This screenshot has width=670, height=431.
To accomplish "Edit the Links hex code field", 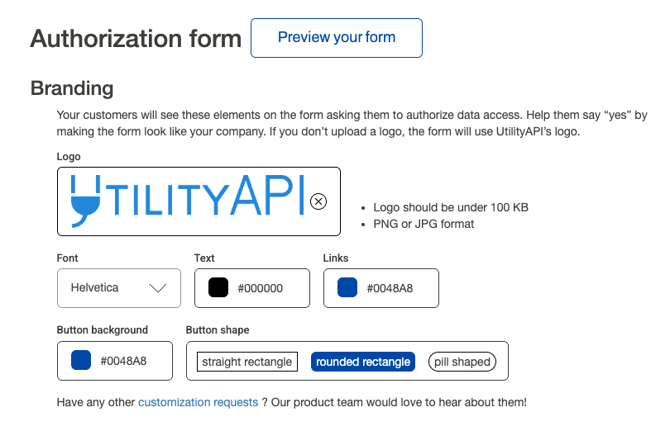I will (x=390, y=289).
